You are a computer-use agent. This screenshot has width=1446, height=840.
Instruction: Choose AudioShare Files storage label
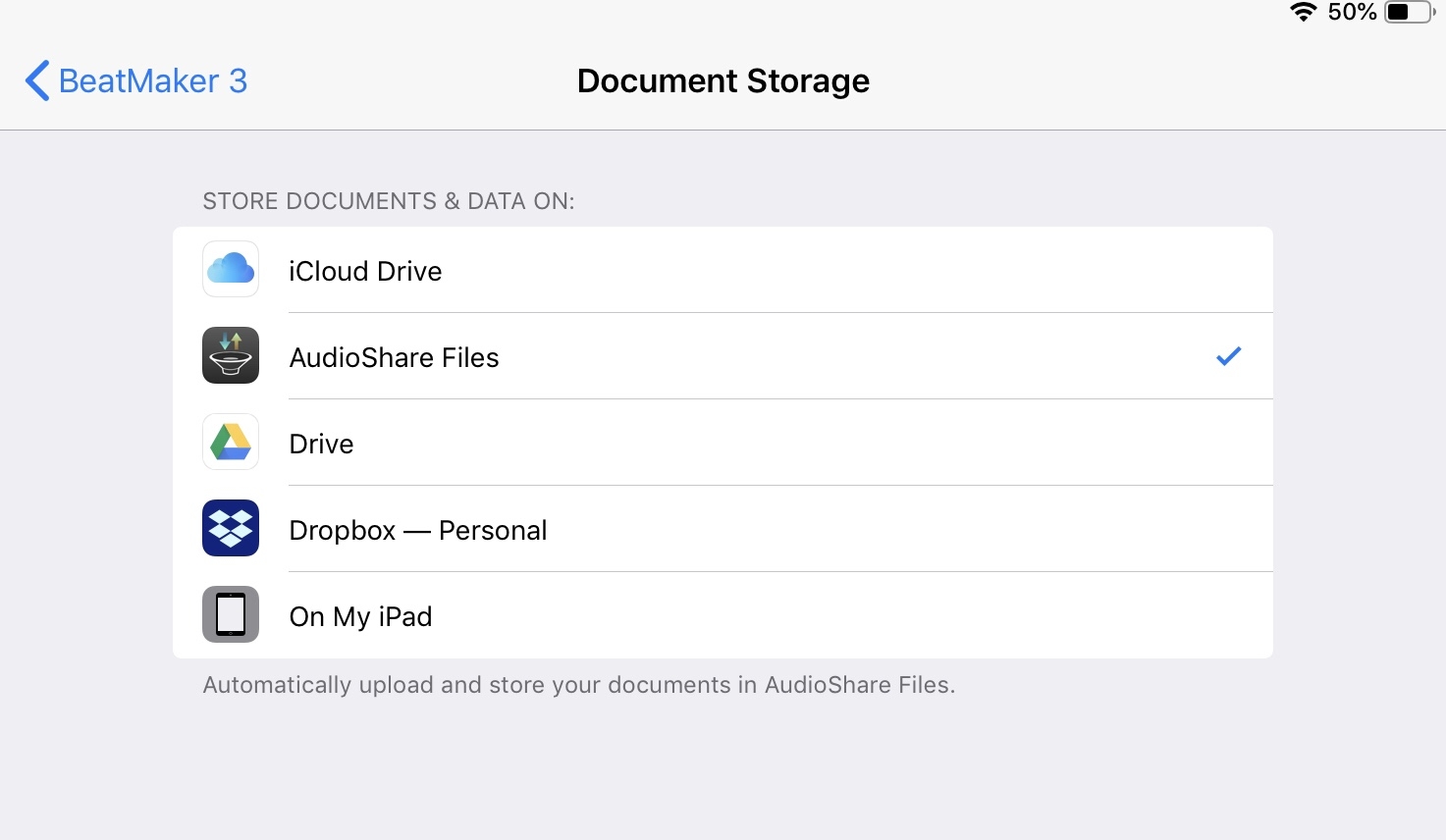[394, 357]
